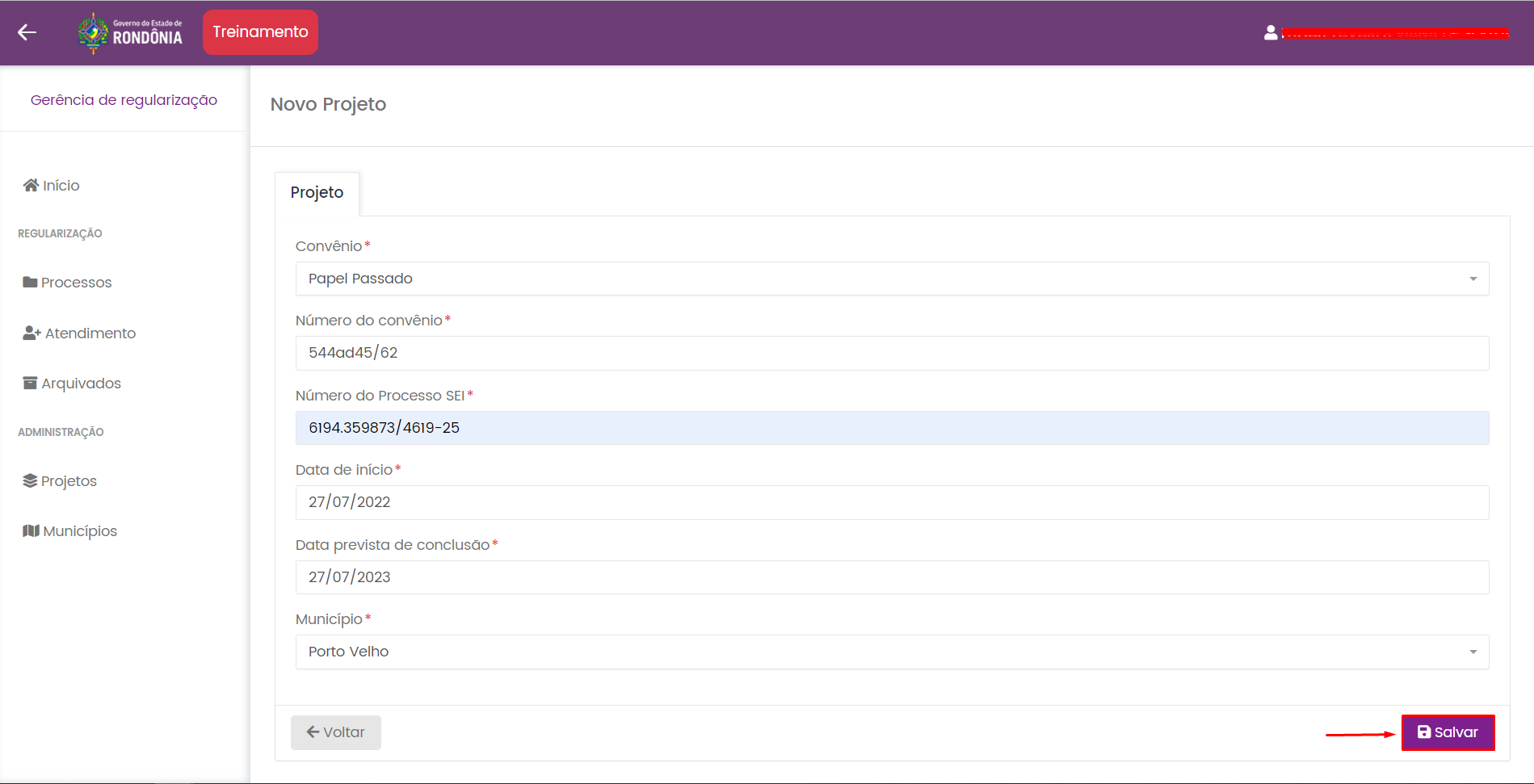
Task: Click the Data de início field
Action: pos(892,502)
